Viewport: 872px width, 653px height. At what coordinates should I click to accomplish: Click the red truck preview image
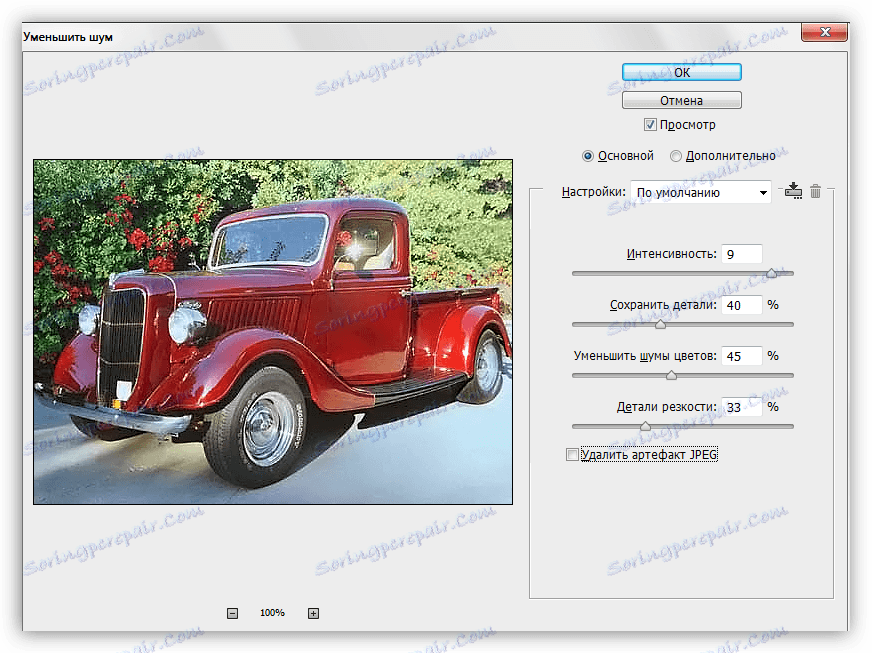pos(273,331)
